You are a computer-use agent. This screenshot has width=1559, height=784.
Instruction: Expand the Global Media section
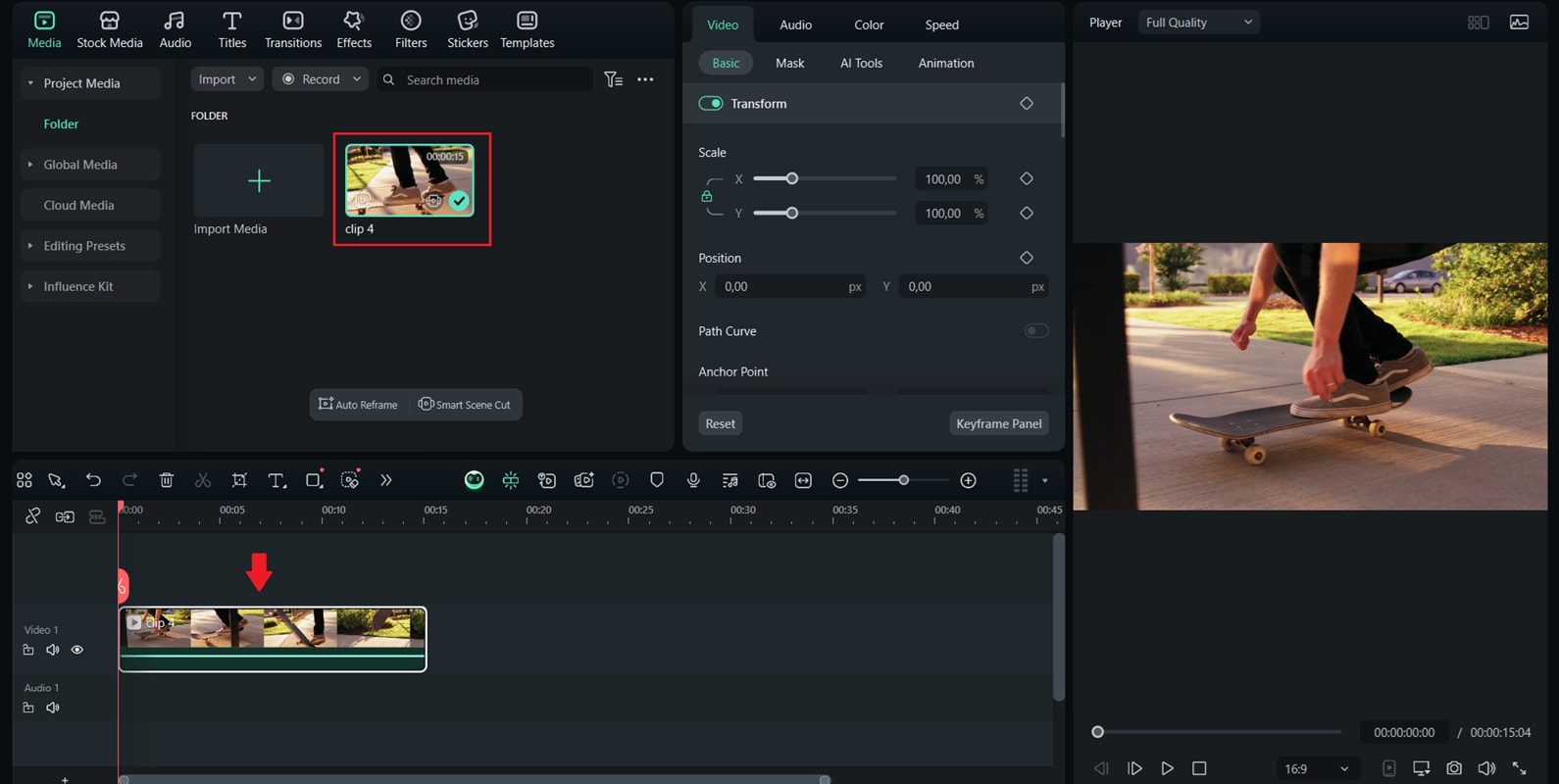(x=30, y=165)
